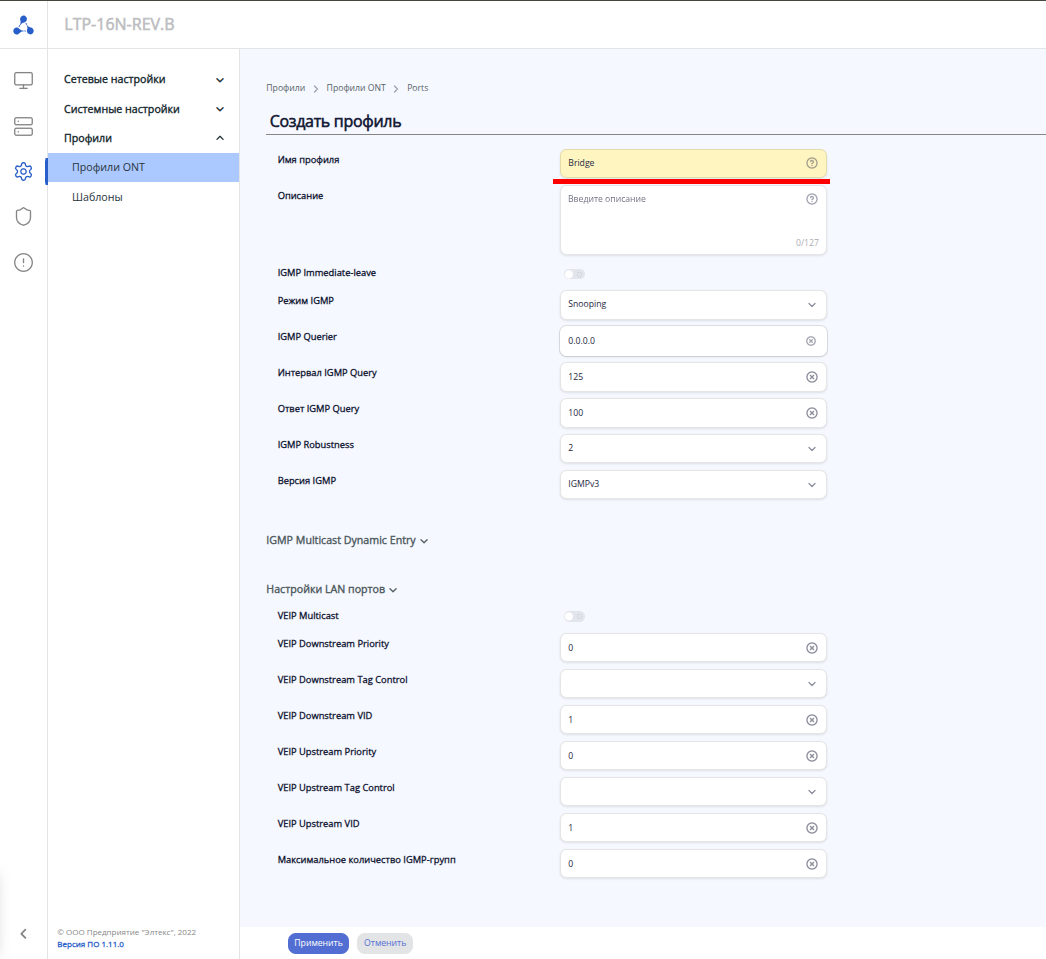Click help icon in profile name field
Viewport: 1046px width, 959px height.
coord(811,163)
